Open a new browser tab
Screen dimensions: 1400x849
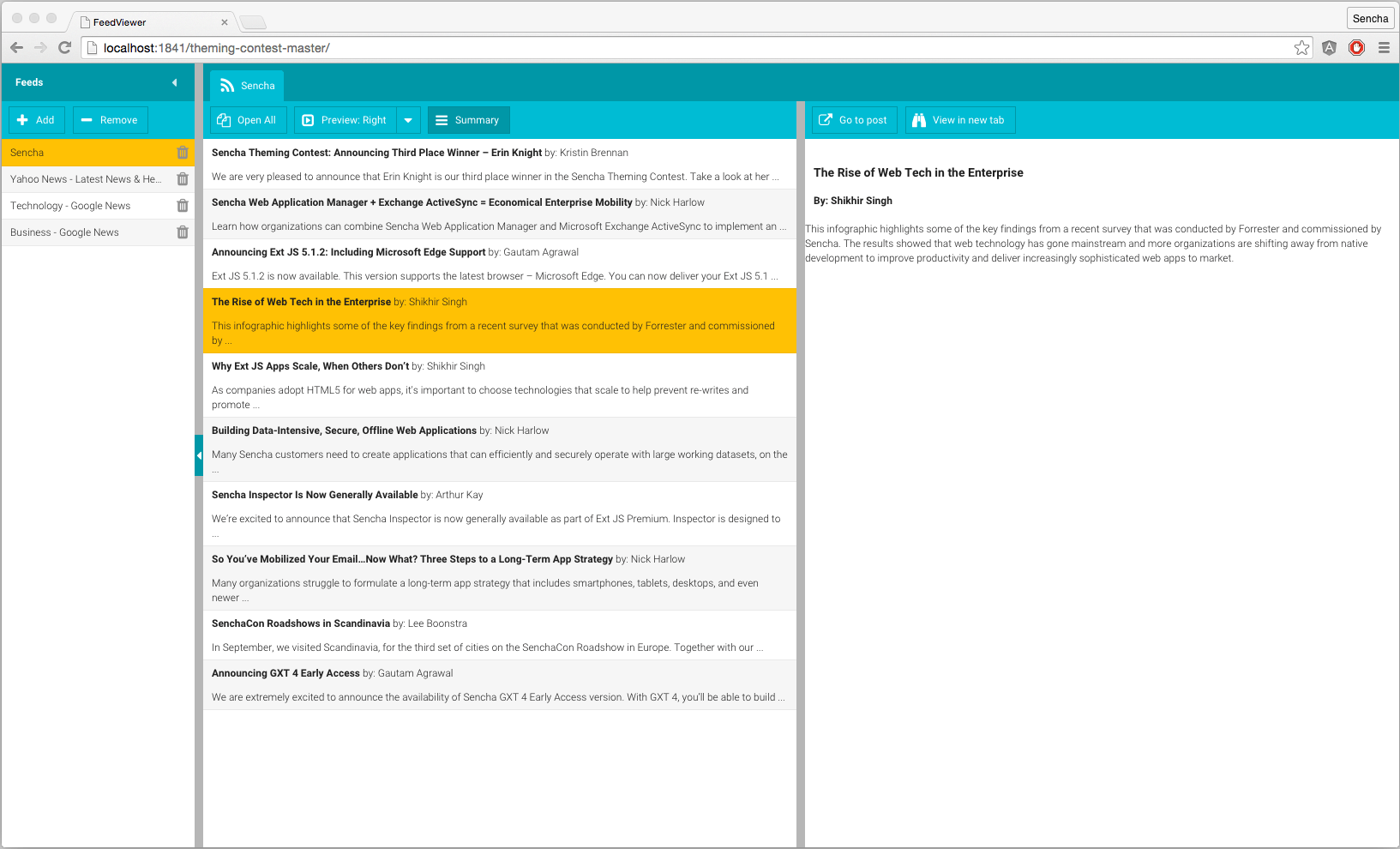[x=253, y=22]
